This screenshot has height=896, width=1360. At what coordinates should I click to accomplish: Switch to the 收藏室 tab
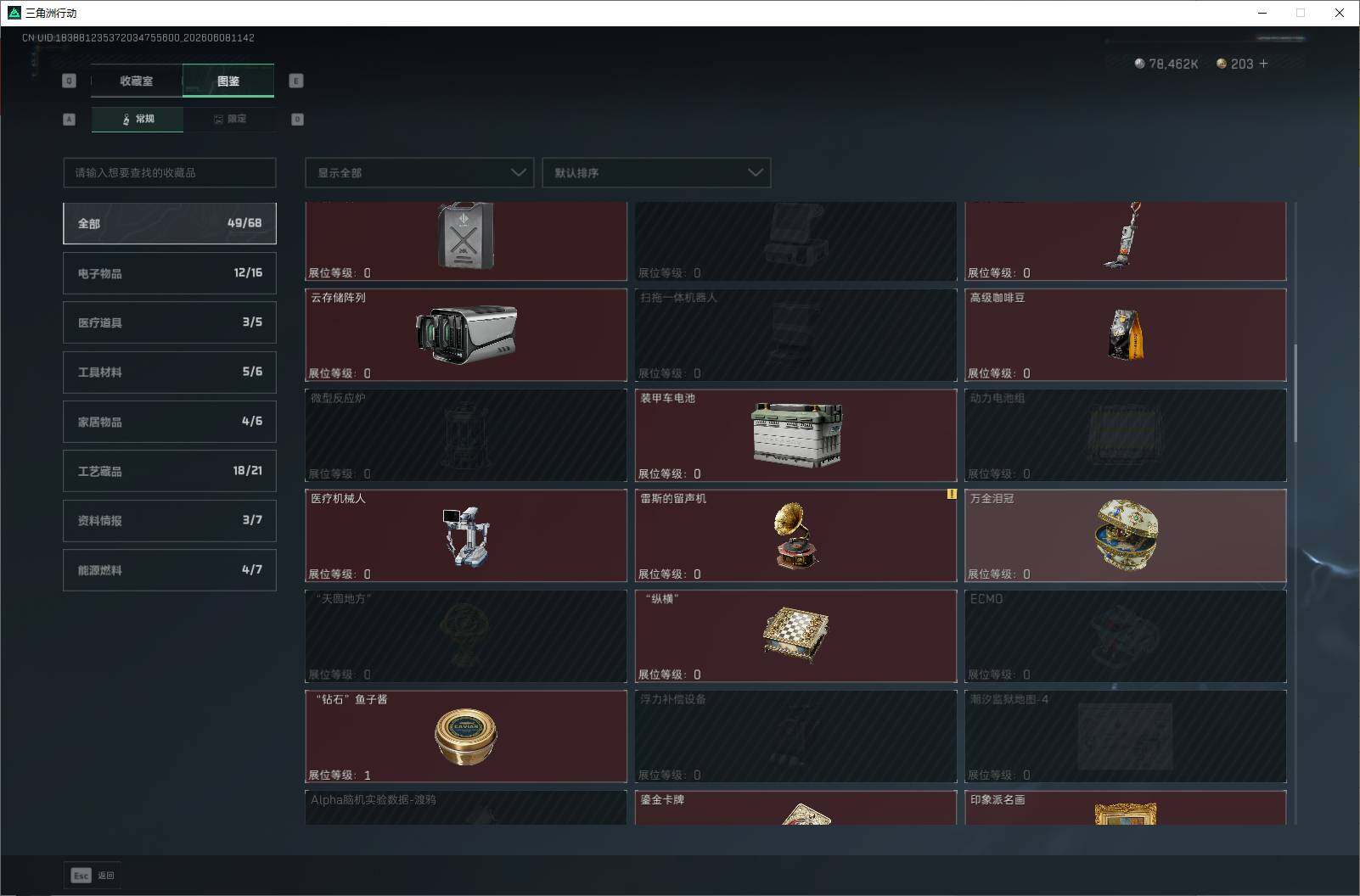click(137, 81)
